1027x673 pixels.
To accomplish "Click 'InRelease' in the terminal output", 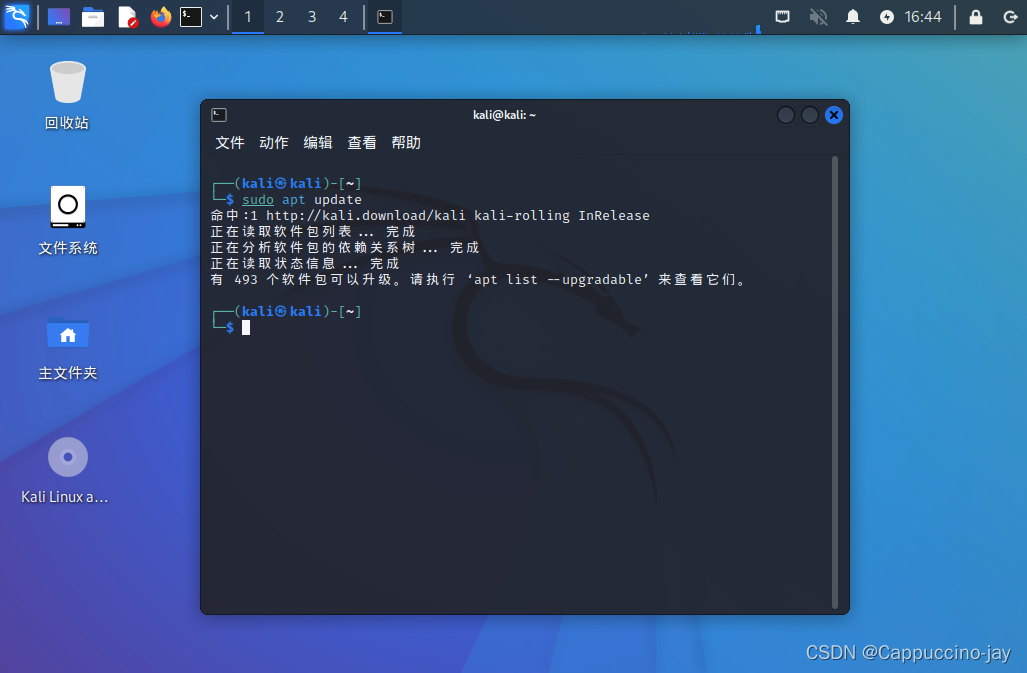I will (x=614, y=215).
